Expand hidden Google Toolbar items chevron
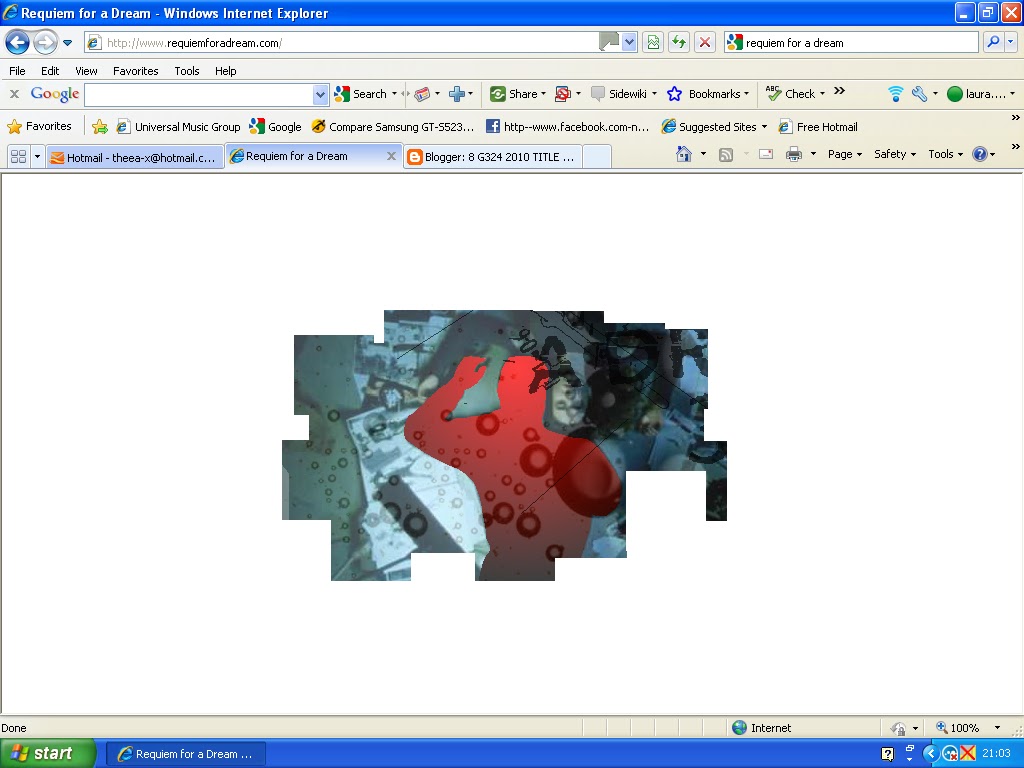 (x=839, y=91)
